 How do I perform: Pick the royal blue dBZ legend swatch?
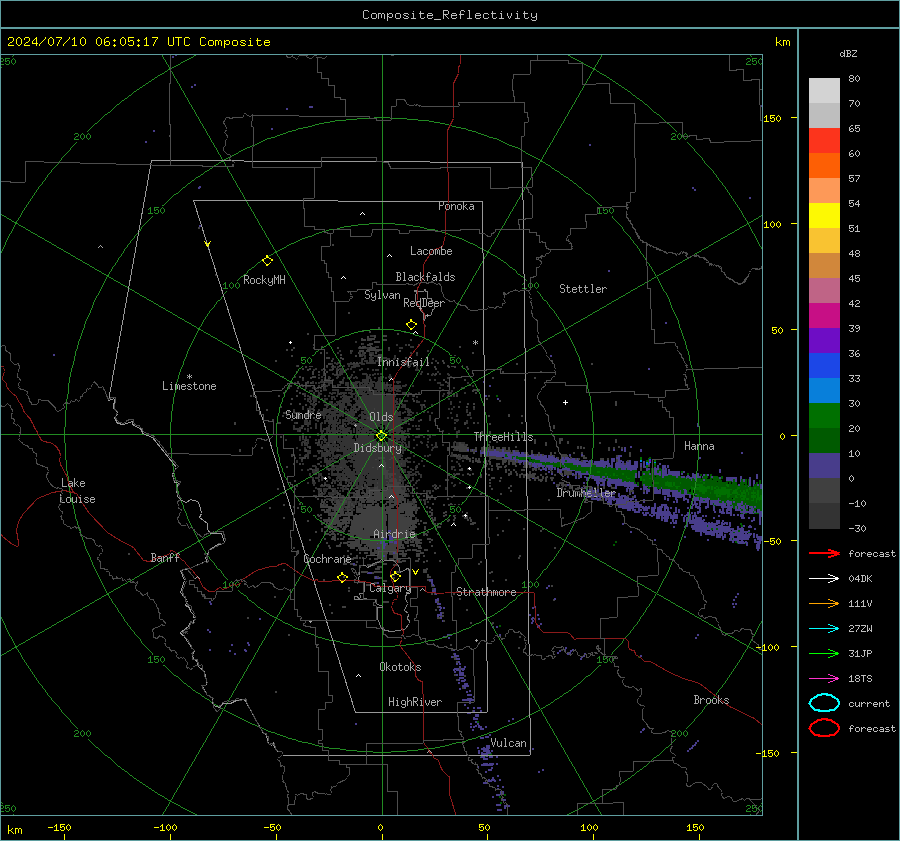tap(824, 366)
